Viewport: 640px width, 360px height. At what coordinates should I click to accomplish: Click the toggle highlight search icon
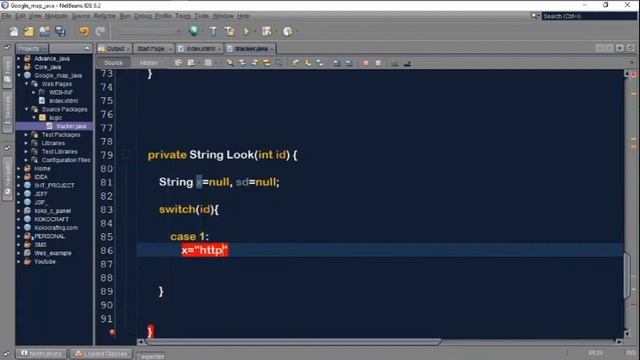click(267, 63)
